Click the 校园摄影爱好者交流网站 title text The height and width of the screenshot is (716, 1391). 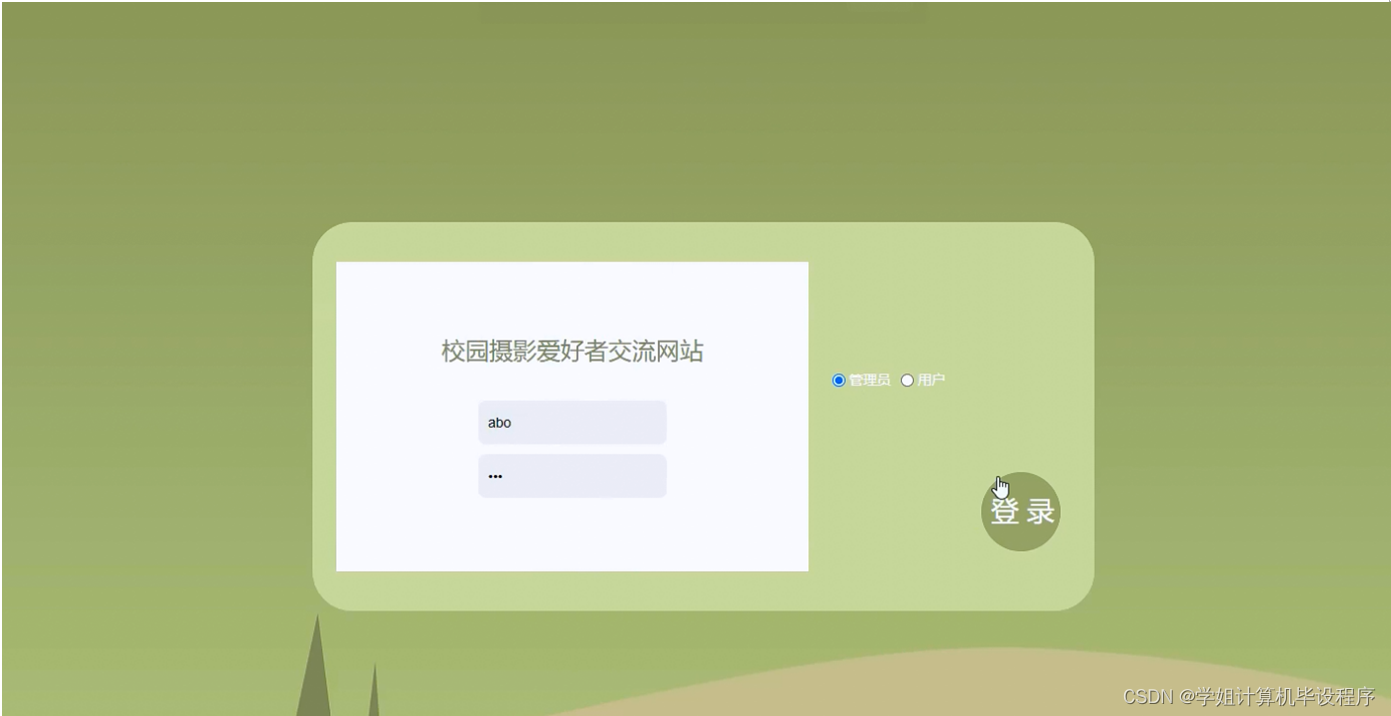coord(572,351)
